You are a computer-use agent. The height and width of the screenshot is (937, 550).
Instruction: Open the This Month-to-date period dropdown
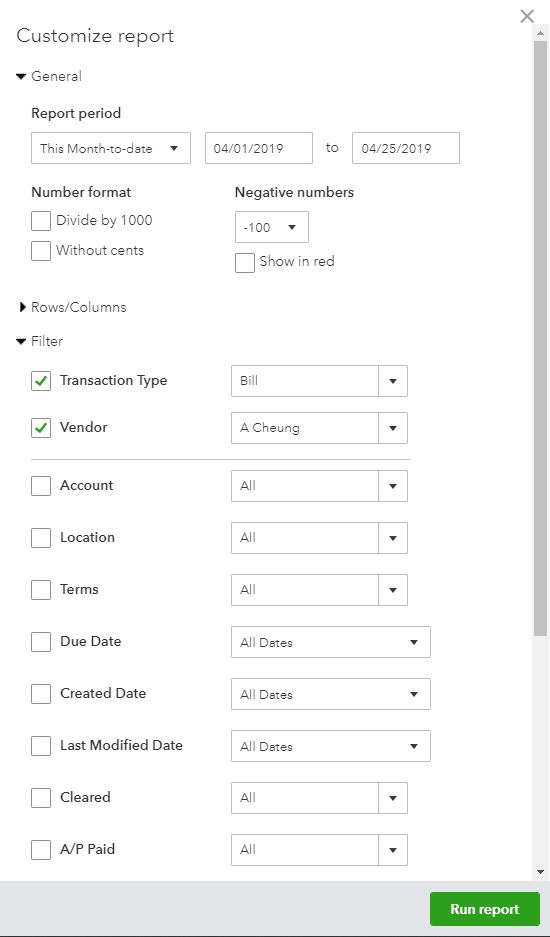click(x=111, y=148)
